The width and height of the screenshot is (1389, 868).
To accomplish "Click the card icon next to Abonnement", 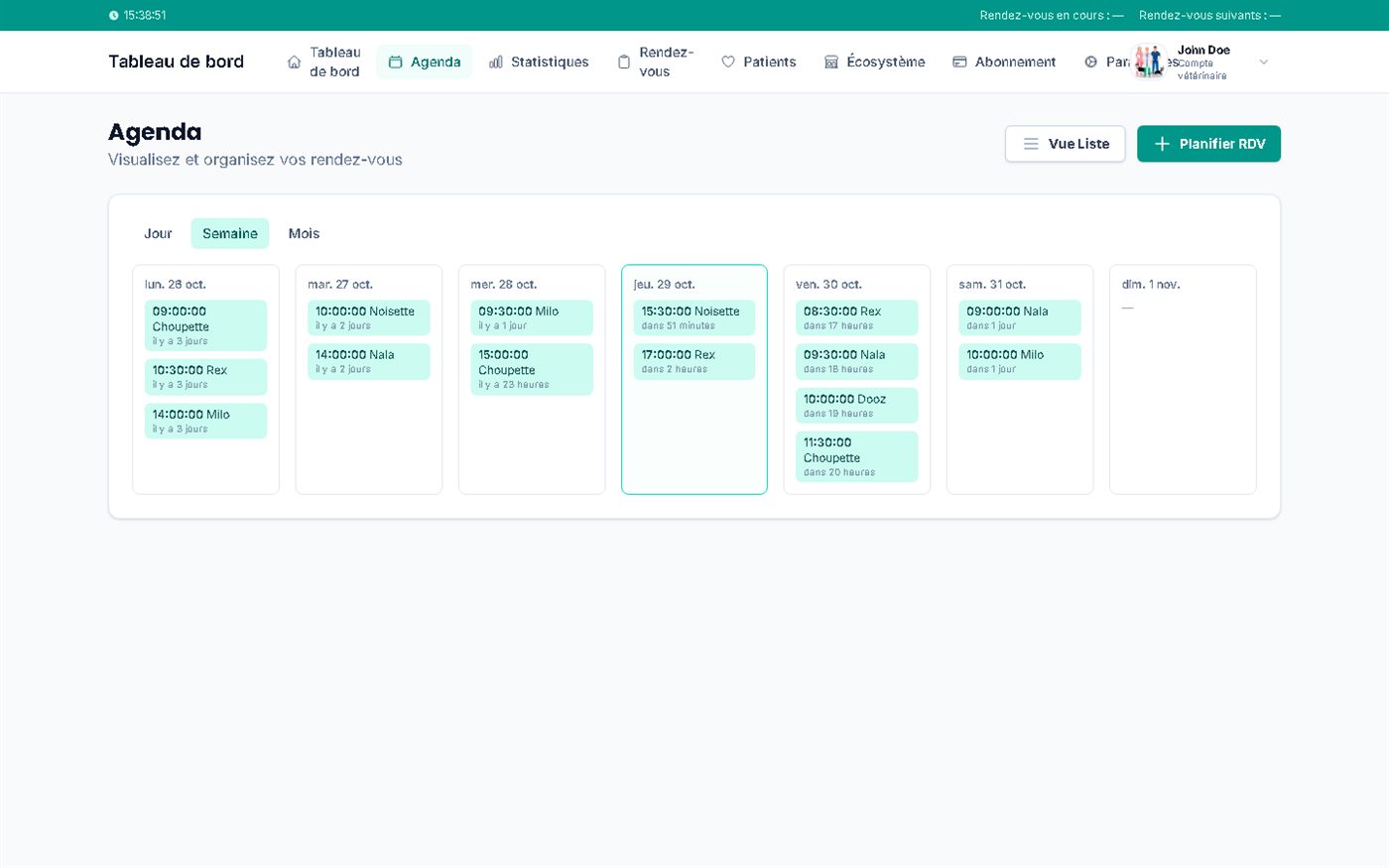I will click(x=959, y=62).
